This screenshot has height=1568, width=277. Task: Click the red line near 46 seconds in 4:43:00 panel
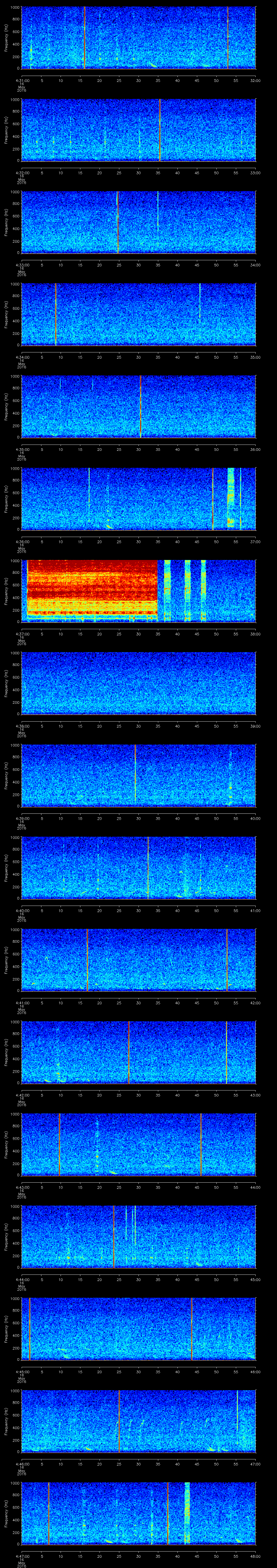pyautogui.click(x=201, y=1144)
